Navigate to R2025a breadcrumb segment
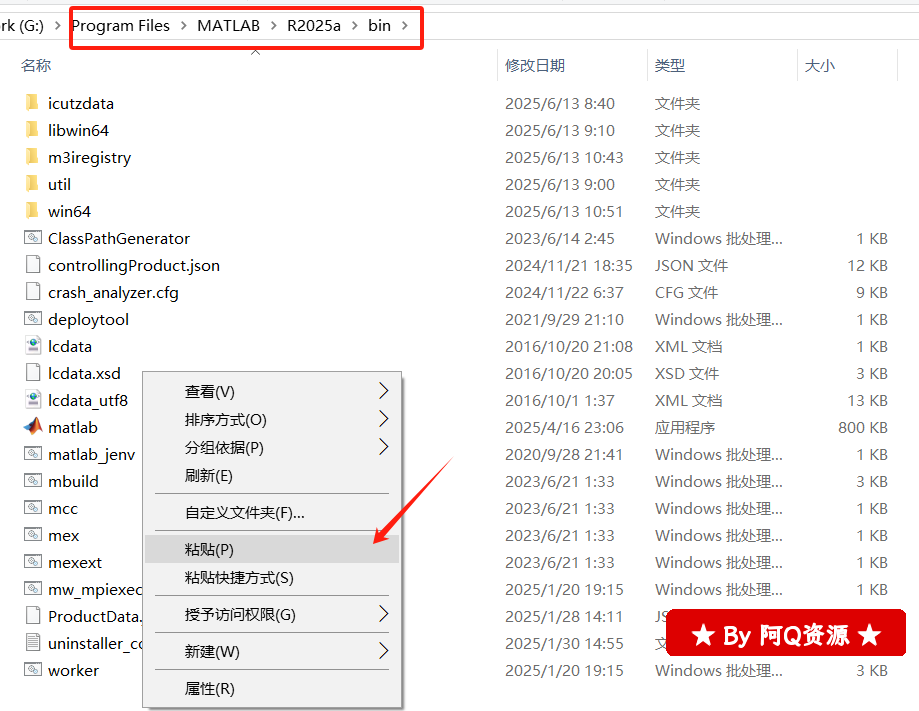The image size is (919, 711). coord(314,26)
